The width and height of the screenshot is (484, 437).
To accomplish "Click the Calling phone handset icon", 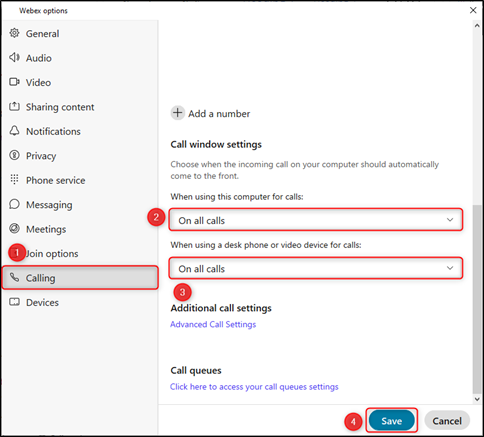I will coord(14,277).
